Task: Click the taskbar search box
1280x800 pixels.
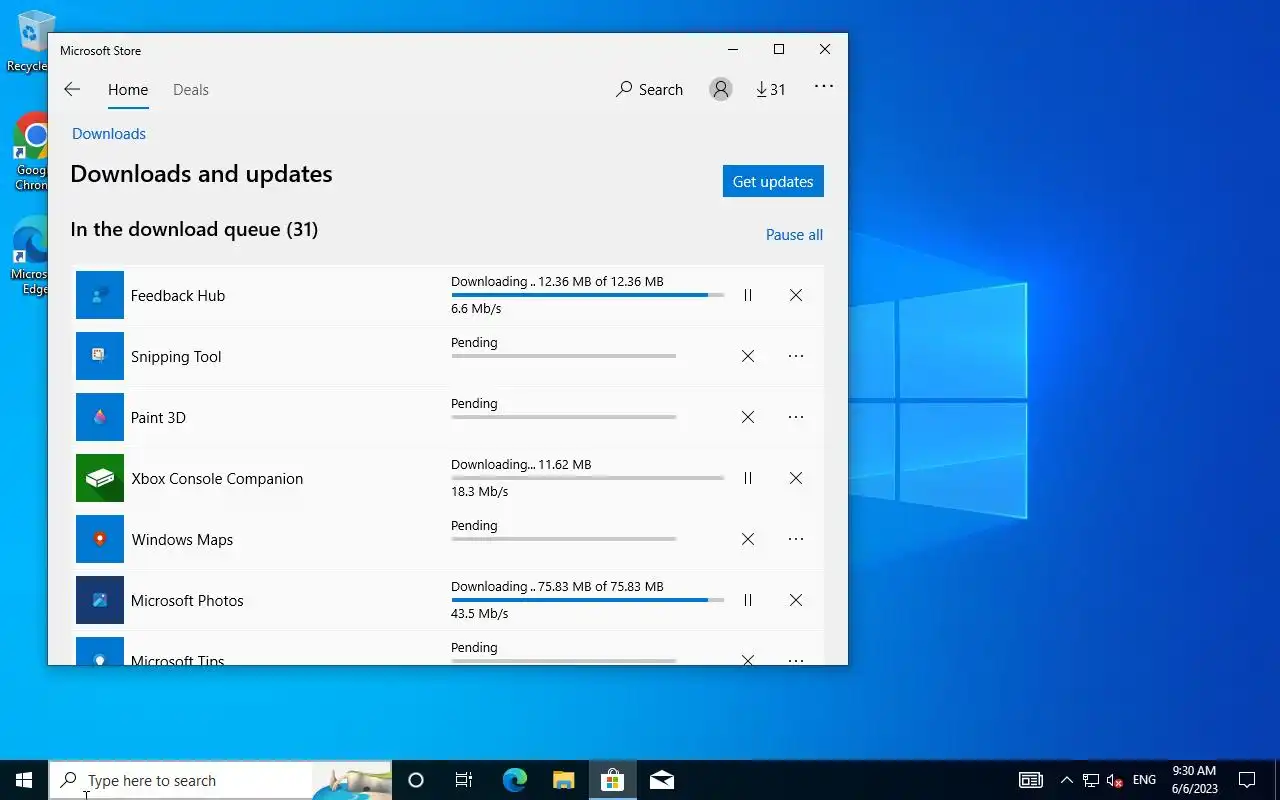Action: click(x=220, y=780)
